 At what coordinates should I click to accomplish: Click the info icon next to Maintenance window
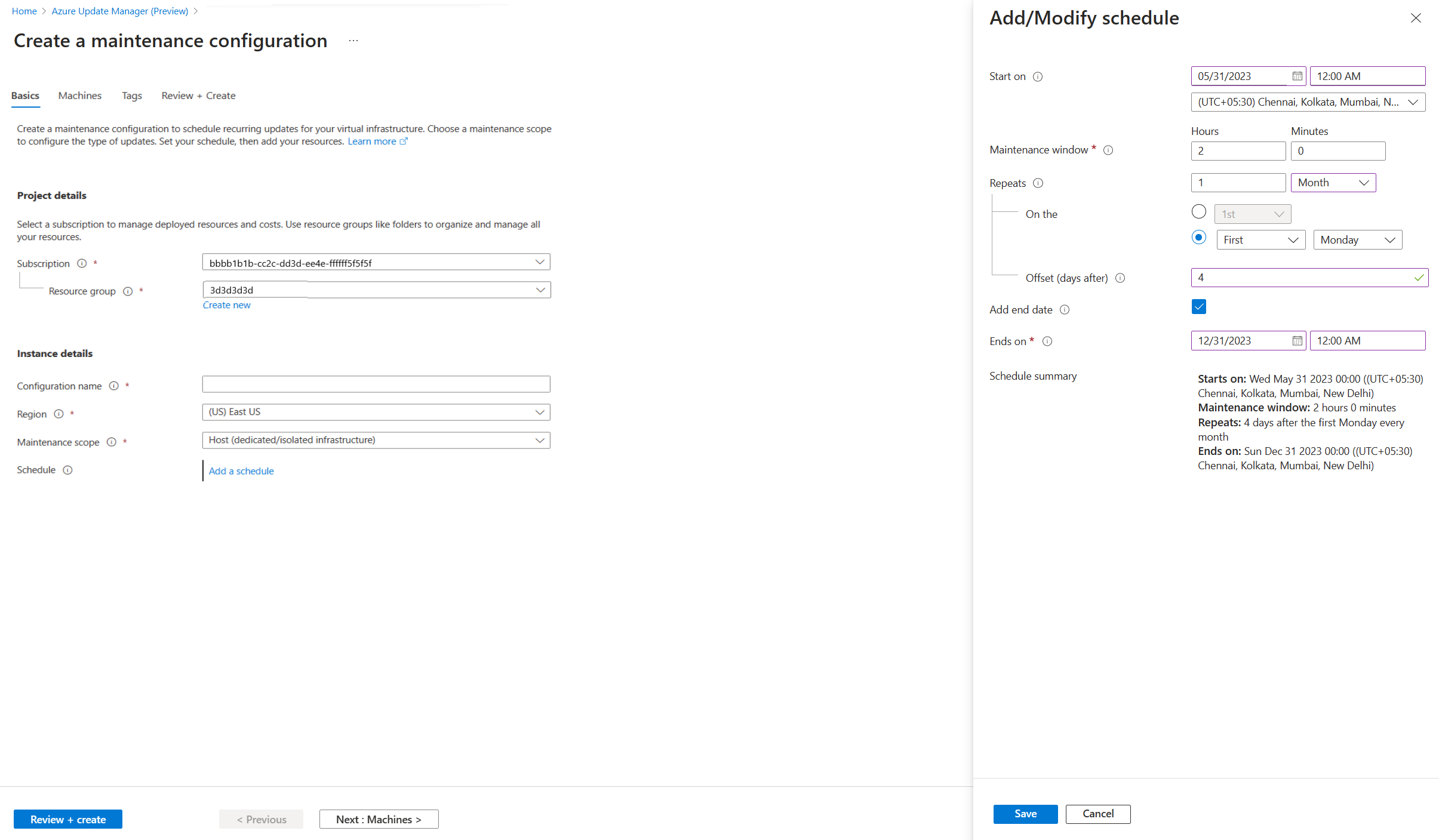click(x=1108, y=150)
